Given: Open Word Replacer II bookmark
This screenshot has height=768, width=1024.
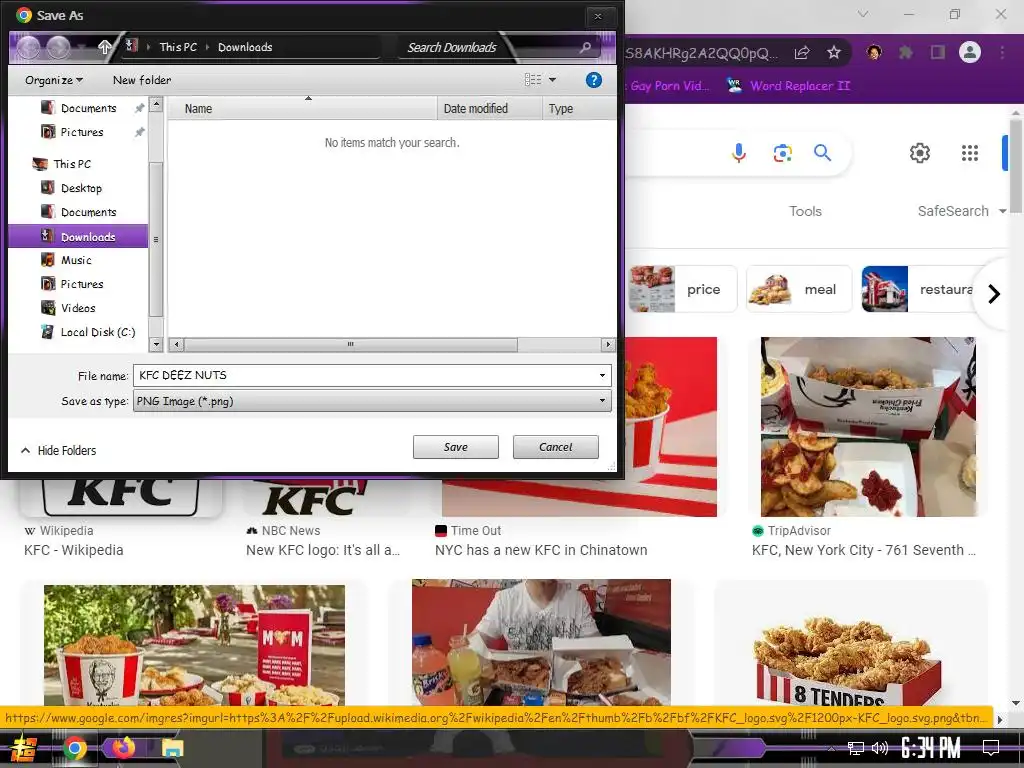Looking at the screenshot, I should coord(789,86).
